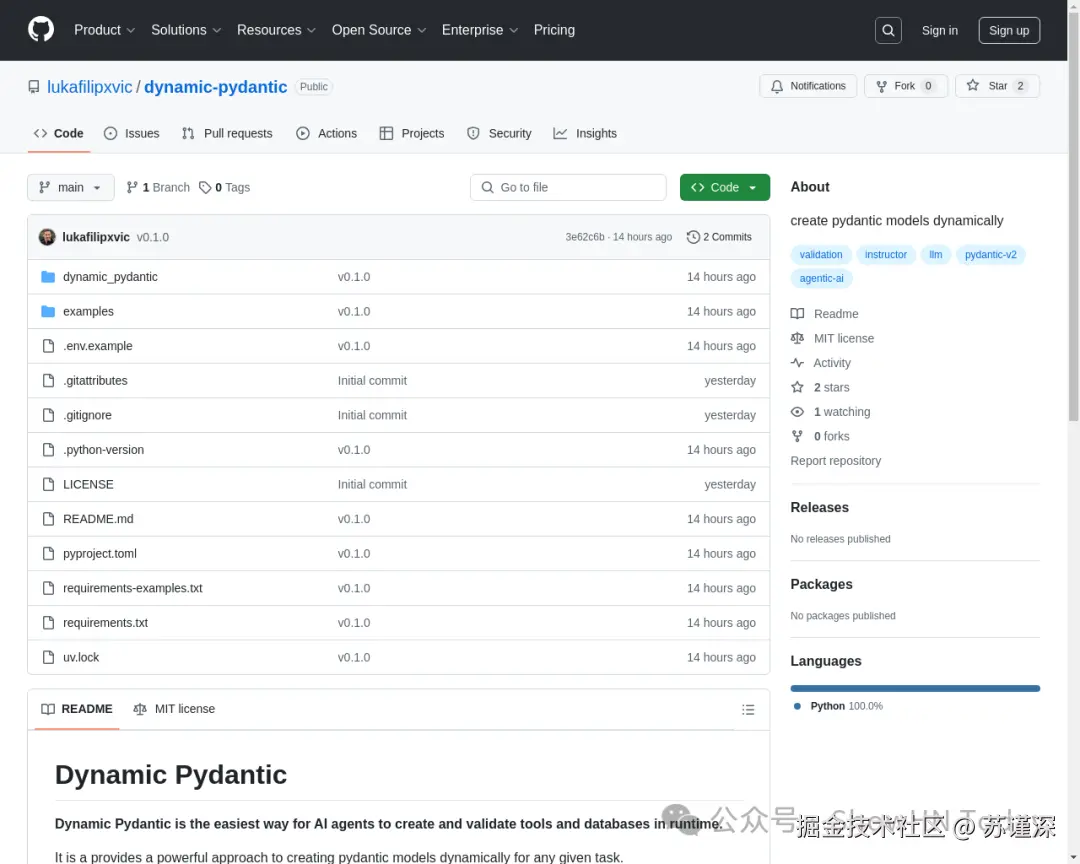1080x864 pixels.
Task: Open the requirements-examples.txt file
Action: point(133,588)
